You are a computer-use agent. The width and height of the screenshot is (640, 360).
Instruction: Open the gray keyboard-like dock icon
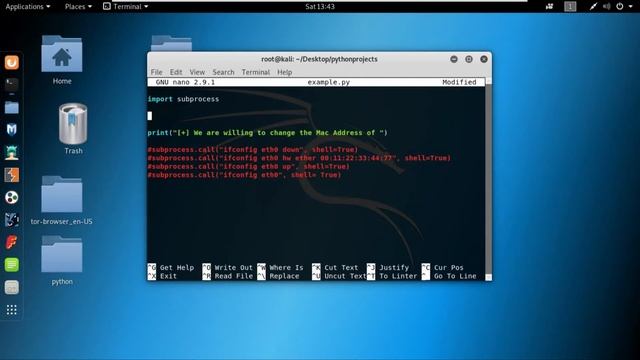(x=12, y=287)
